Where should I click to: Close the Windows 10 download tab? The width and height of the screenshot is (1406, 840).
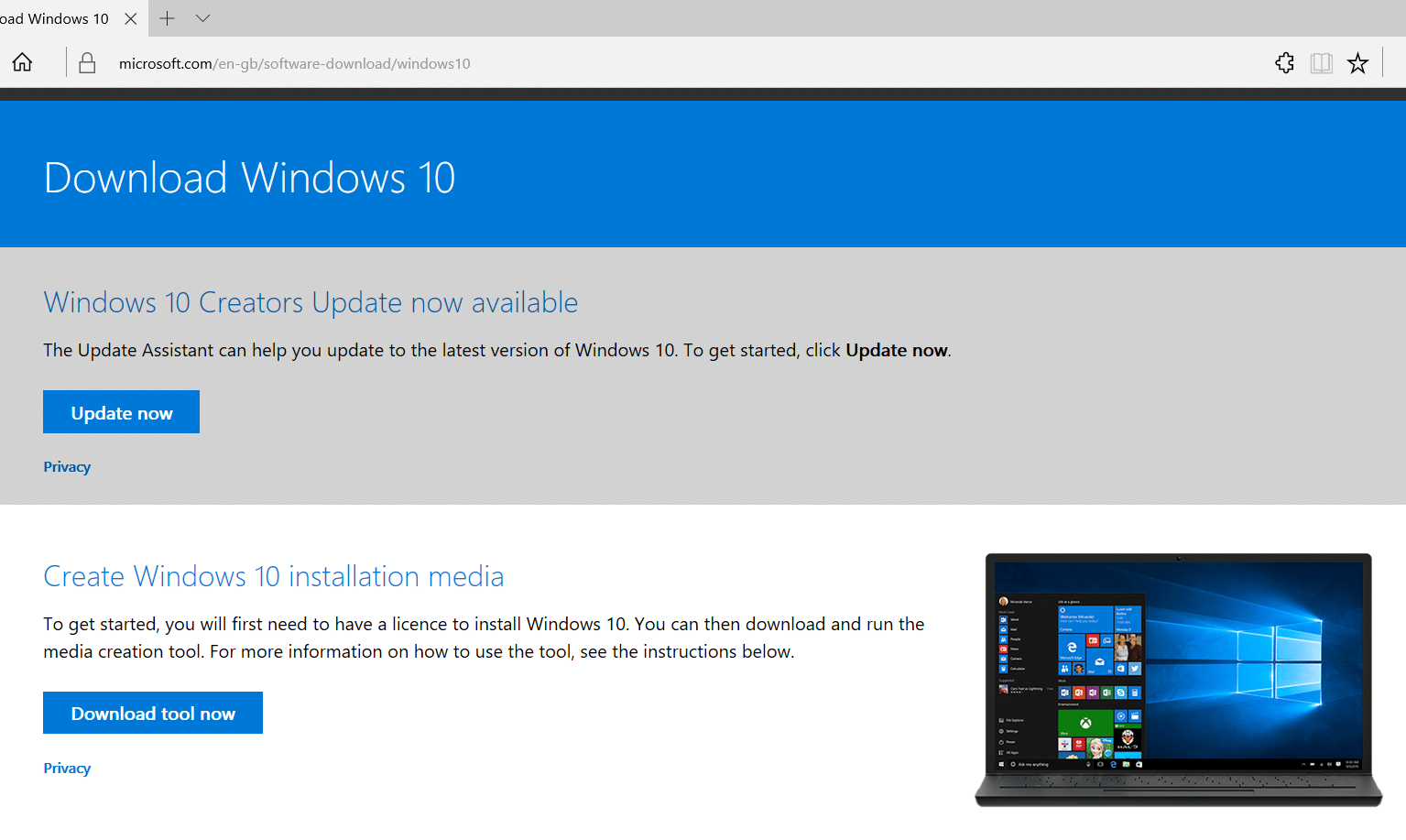131,18
